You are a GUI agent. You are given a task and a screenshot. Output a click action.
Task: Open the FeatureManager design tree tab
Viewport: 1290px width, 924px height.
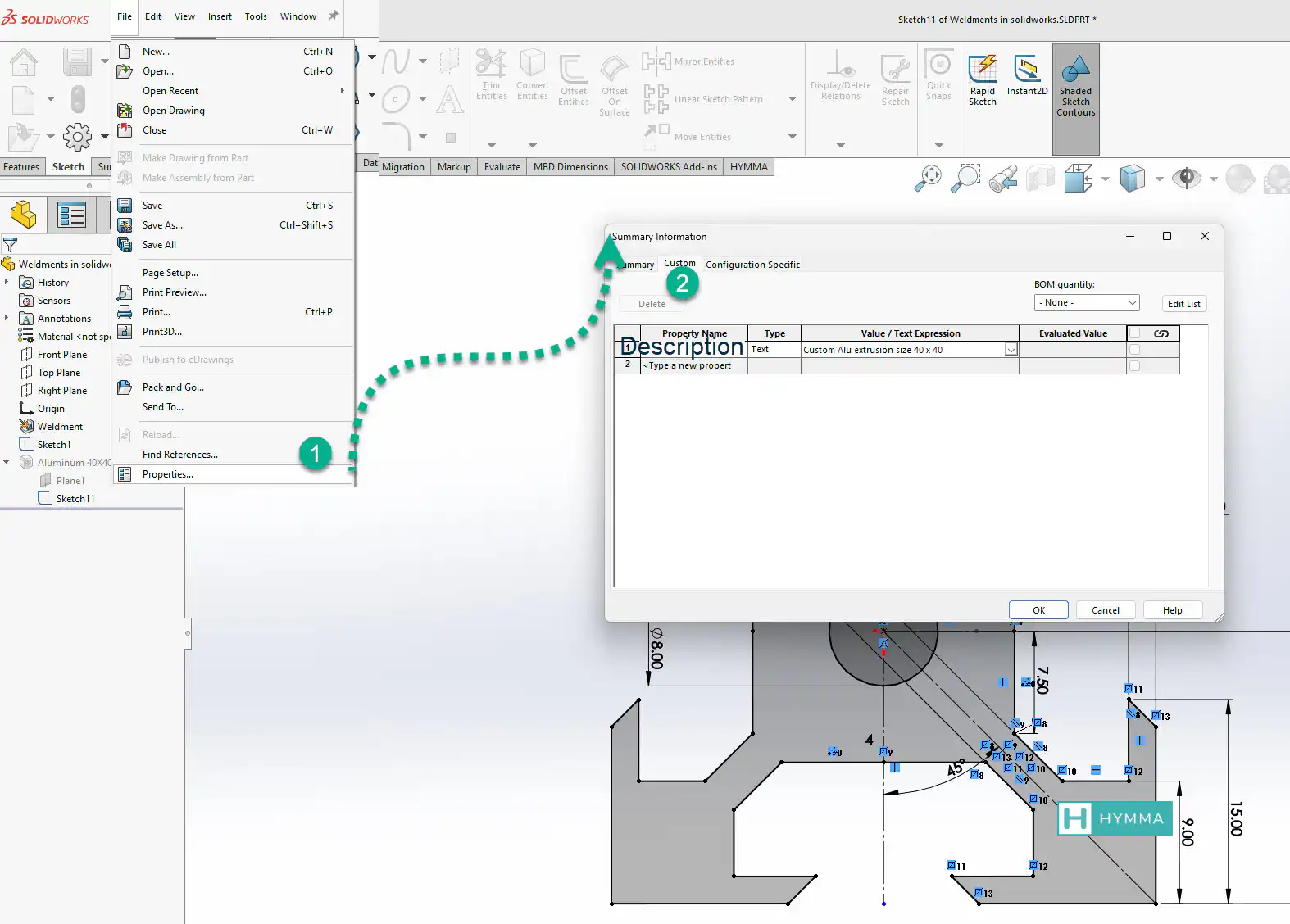click(24, 215)
